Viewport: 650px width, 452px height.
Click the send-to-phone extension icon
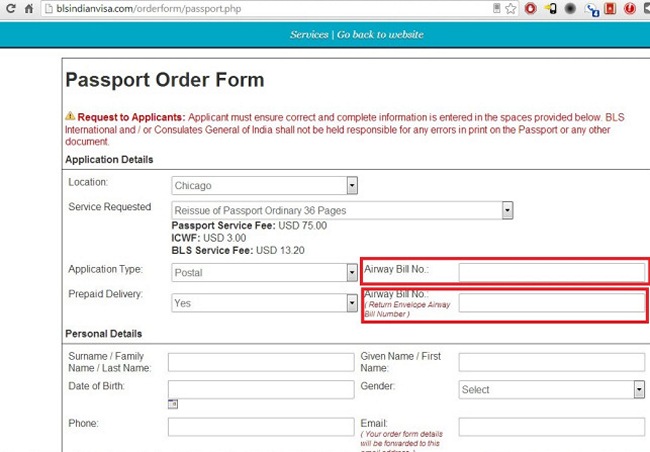point(549,8)
